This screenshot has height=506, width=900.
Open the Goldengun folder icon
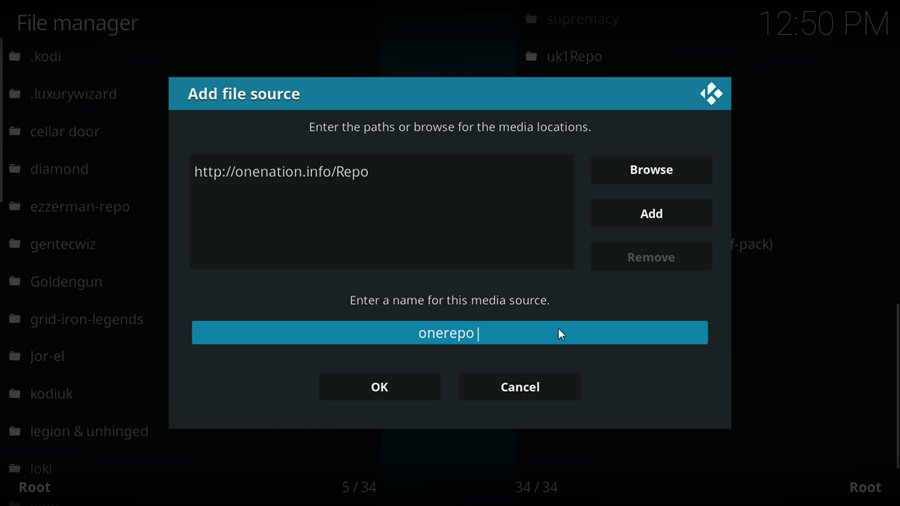pos(15,281)
